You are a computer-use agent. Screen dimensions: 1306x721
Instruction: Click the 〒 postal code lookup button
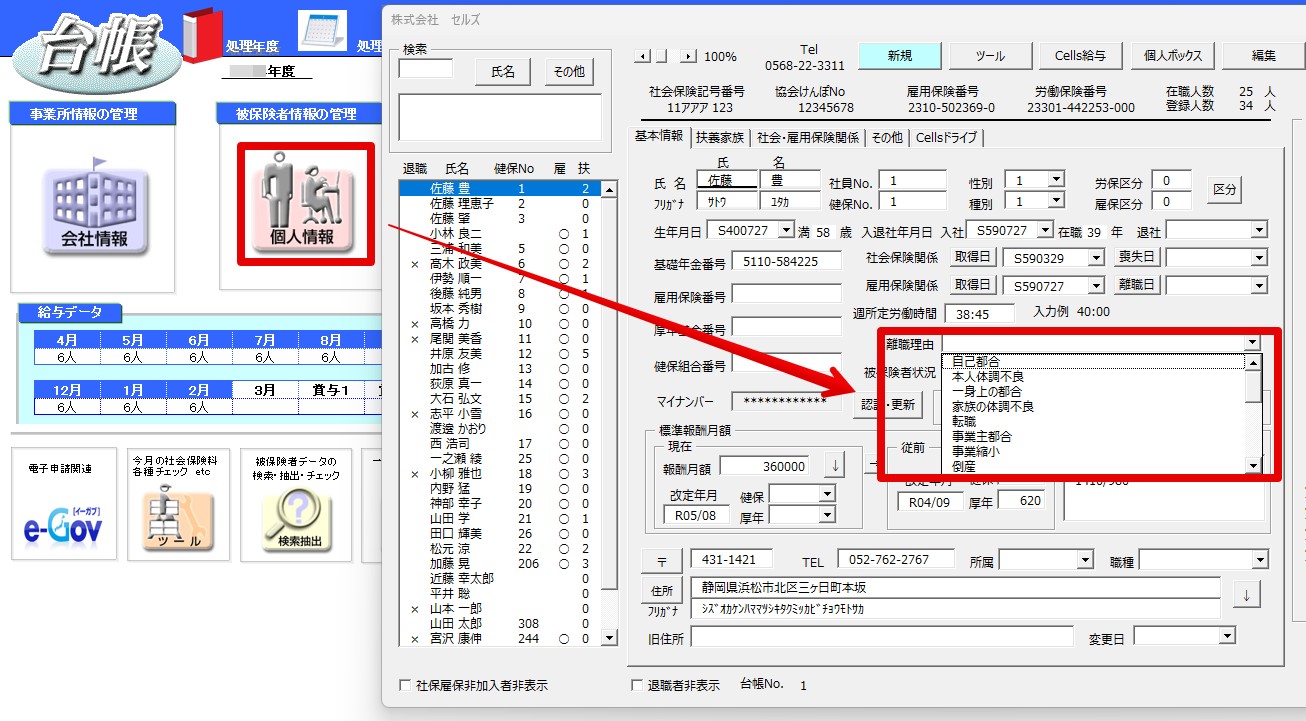point(662,559)
